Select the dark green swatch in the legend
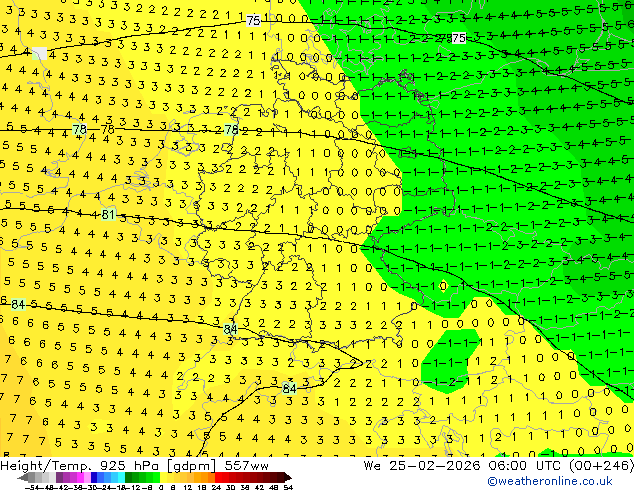This screenshot has height=490, width=634. pos(129,477)
